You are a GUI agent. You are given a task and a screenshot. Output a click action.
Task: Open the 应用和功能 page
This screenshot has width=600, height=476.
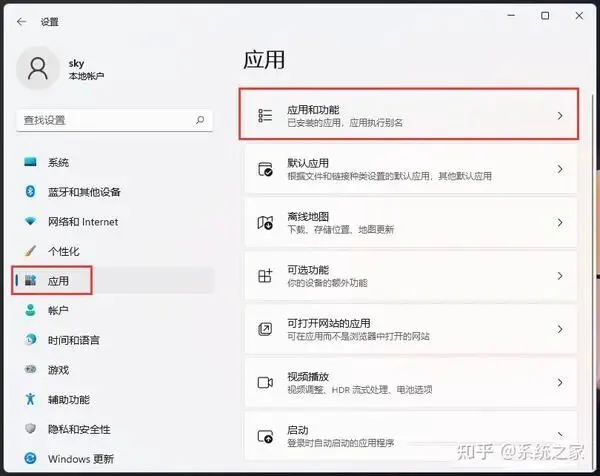click(411, 116)
